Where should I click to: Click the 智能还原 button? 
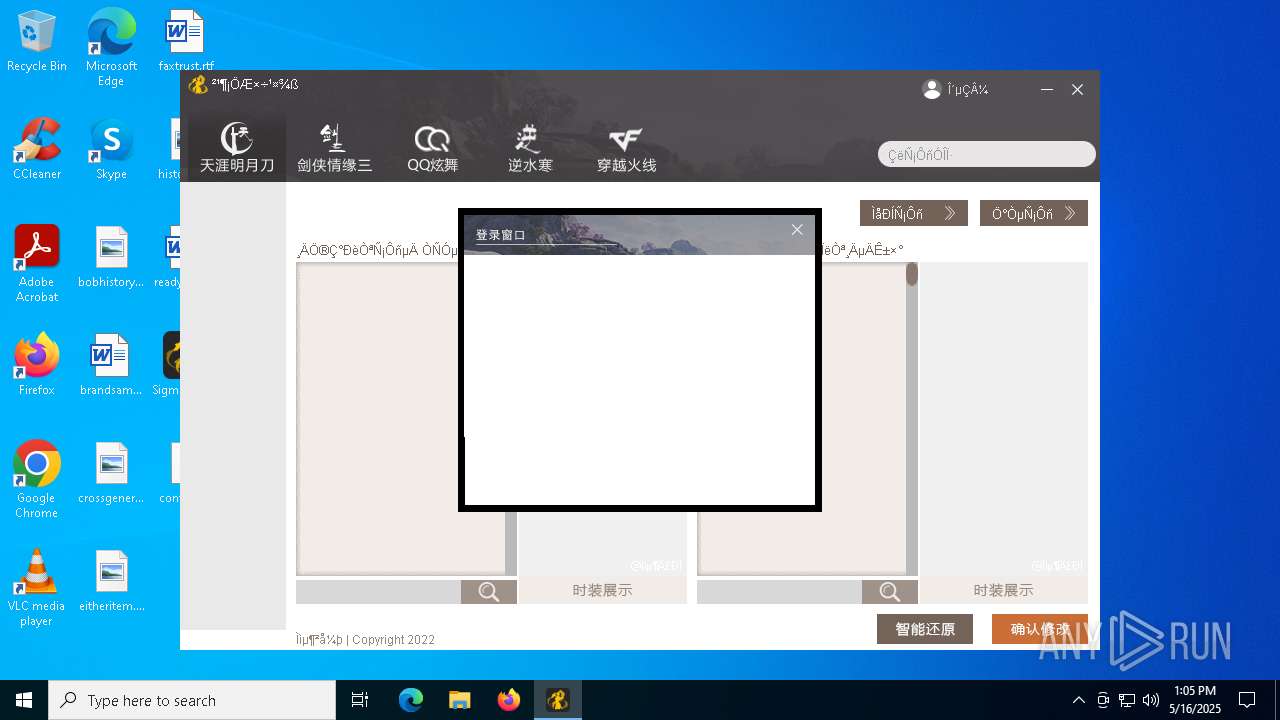(925, 629)
